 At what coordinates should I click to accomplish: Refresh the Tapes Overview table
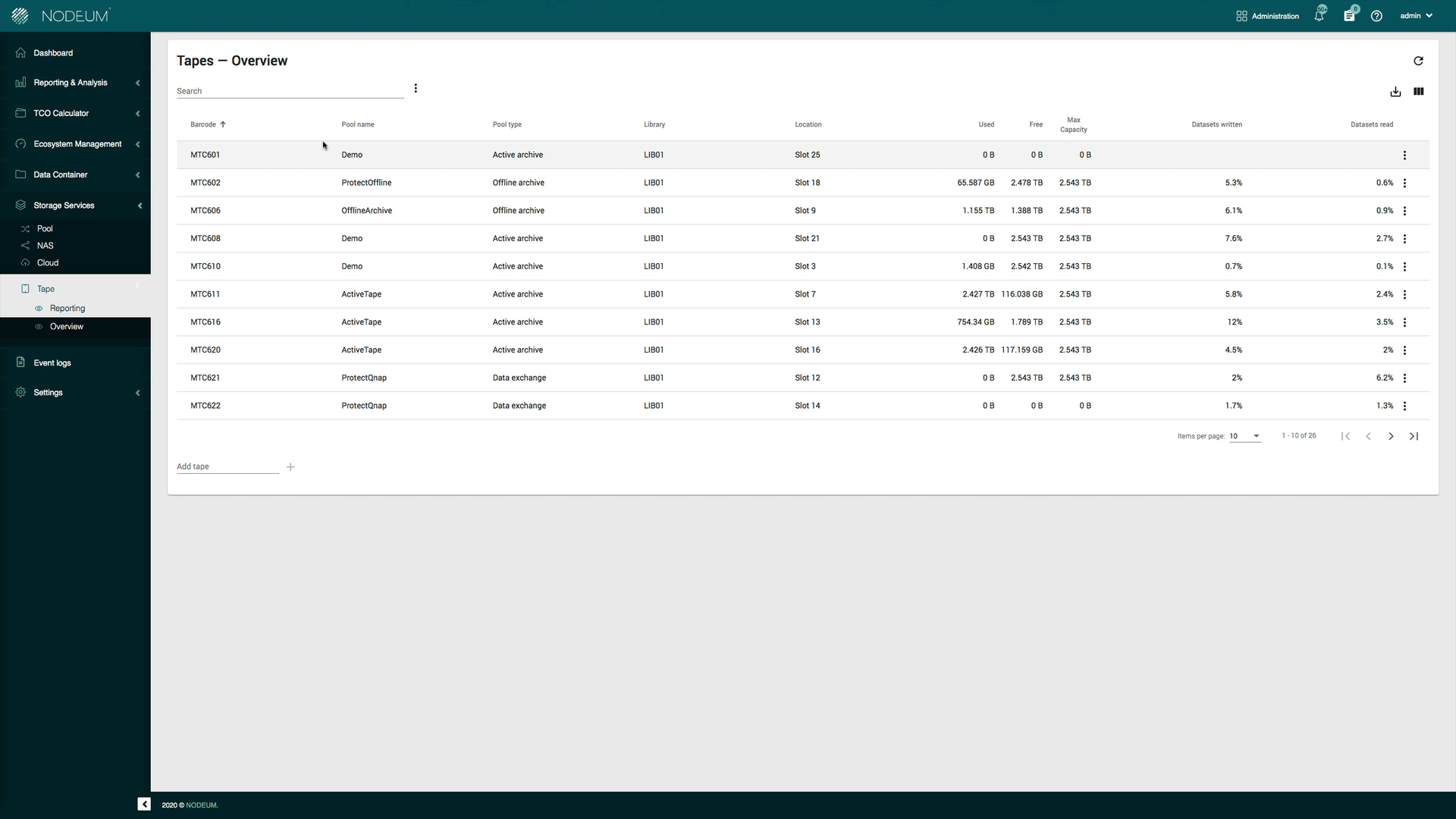tap(1418, 61)
